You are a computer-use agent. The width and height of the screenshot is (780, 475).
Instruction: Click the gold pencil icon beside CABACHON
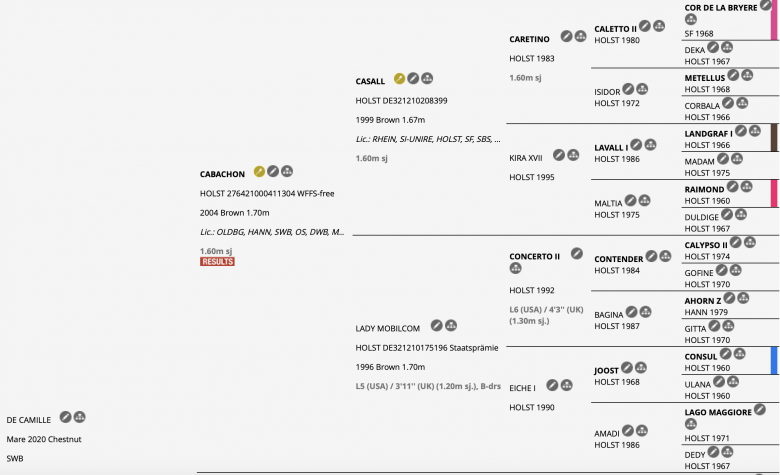pos(259,172)
